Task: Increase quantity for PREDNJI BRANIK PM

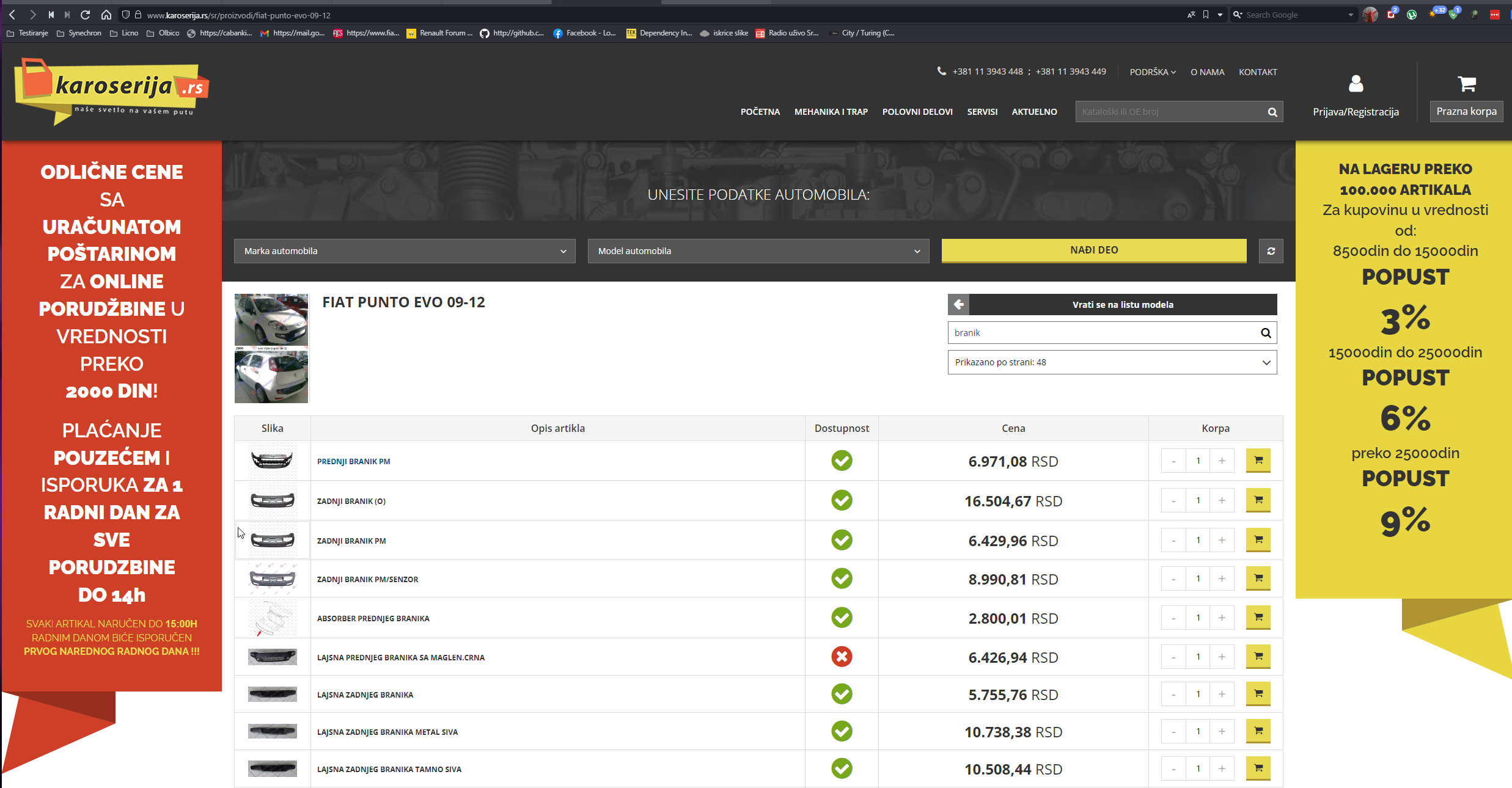Action: [1222, 461]
